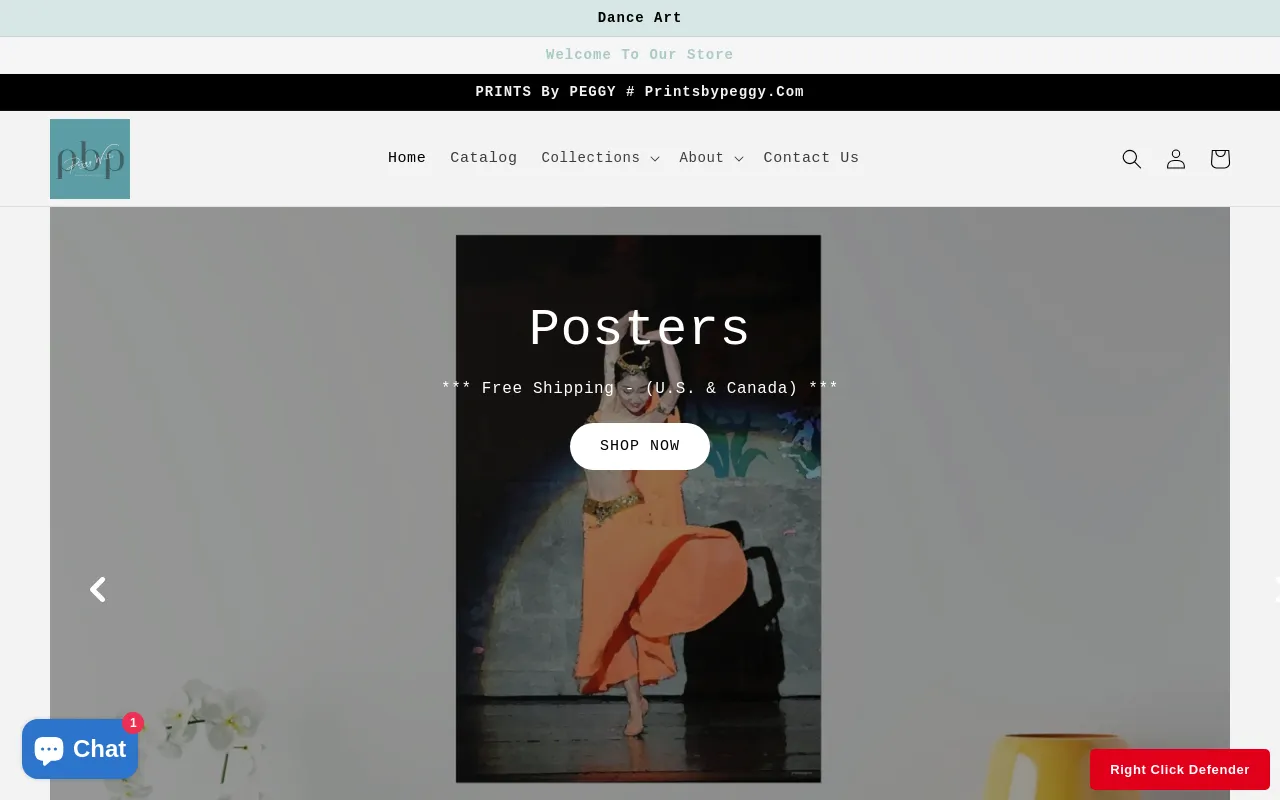Open the account login icon
Screen dimensions: 1280x800
tap(1176, 159)
